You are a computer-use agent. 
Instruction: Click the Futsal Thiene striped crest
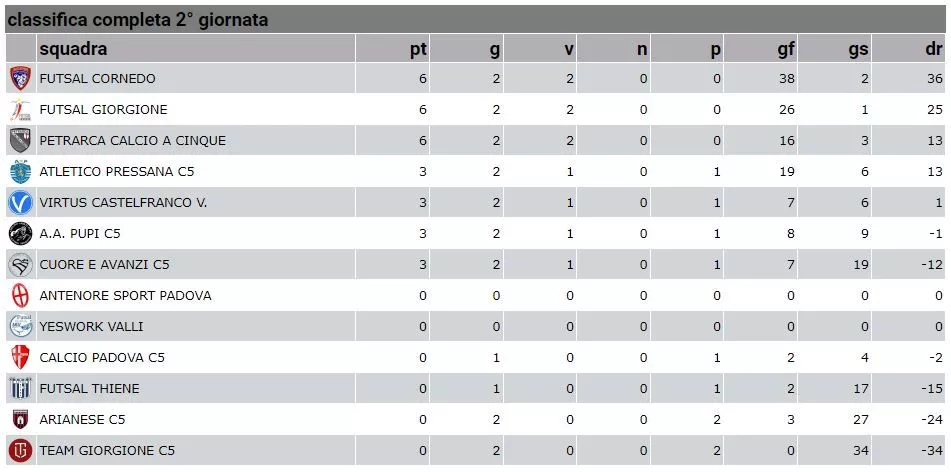point(20,388)
